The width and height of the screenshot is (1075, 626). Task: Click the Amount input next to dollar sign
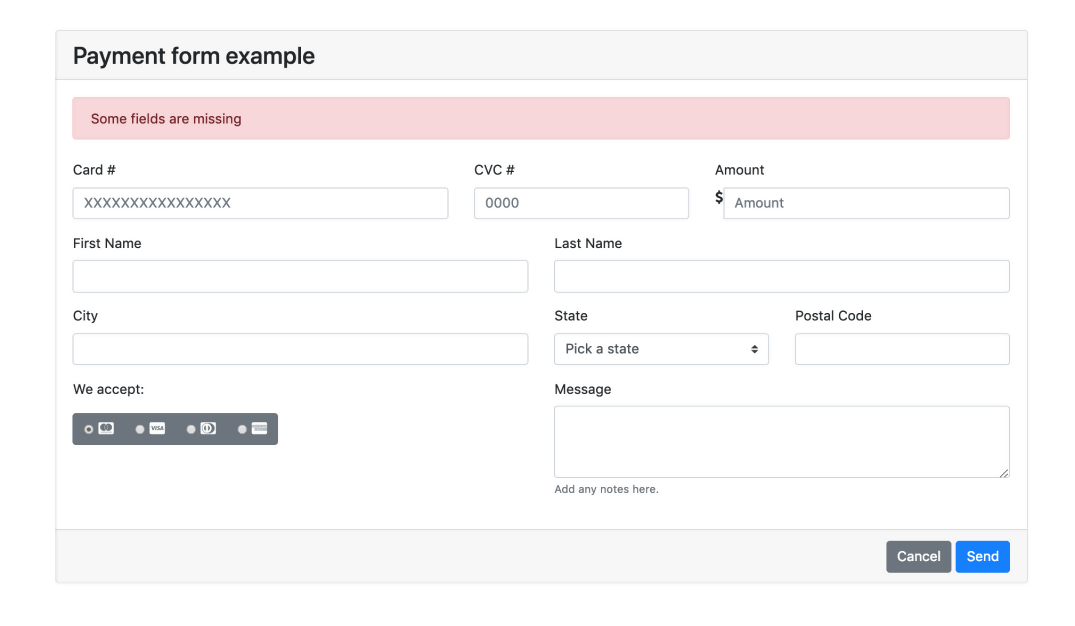(866, 203)
